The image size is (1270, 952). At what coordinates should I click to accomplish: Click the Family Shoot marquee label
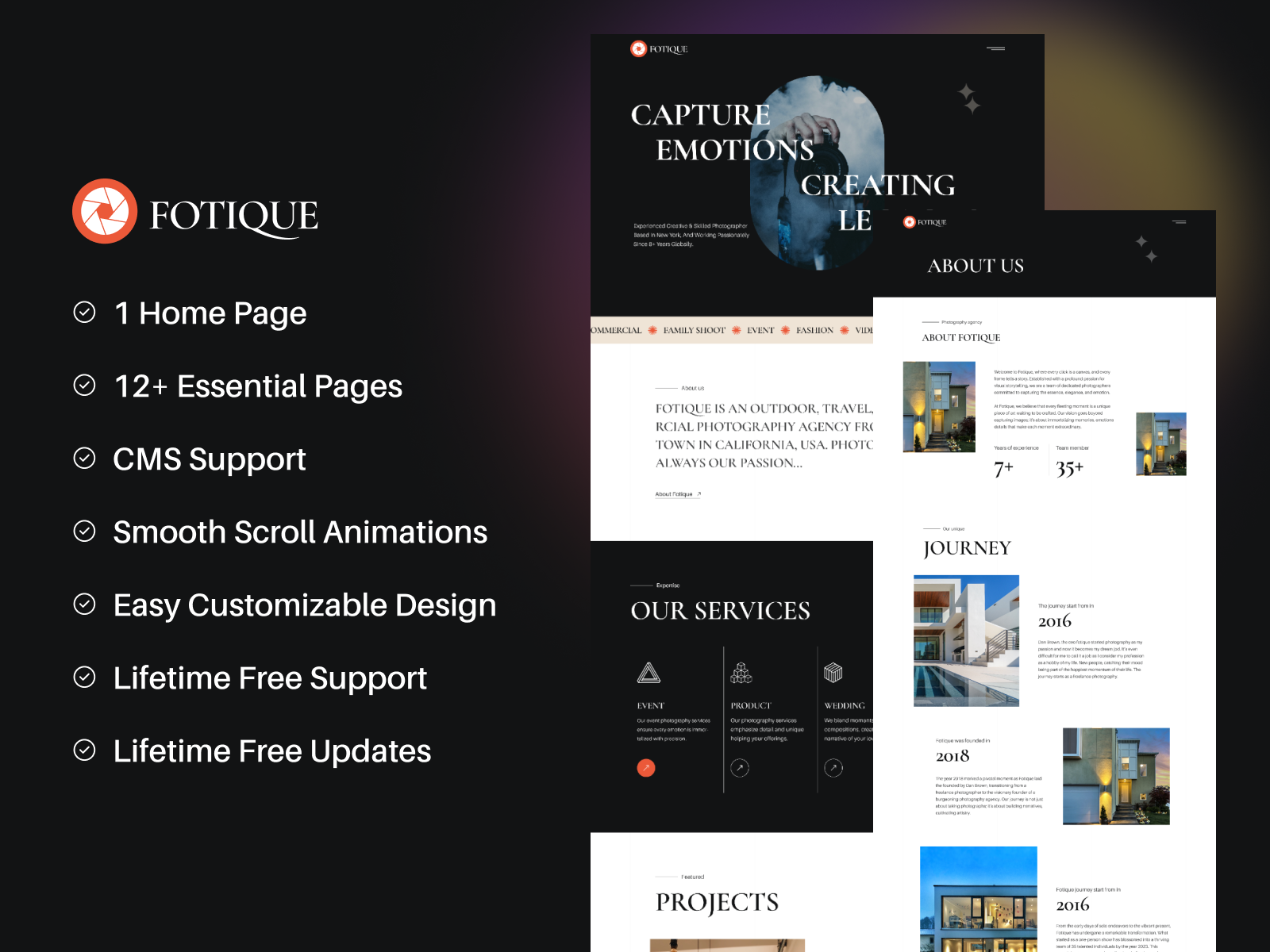(694, 330)
